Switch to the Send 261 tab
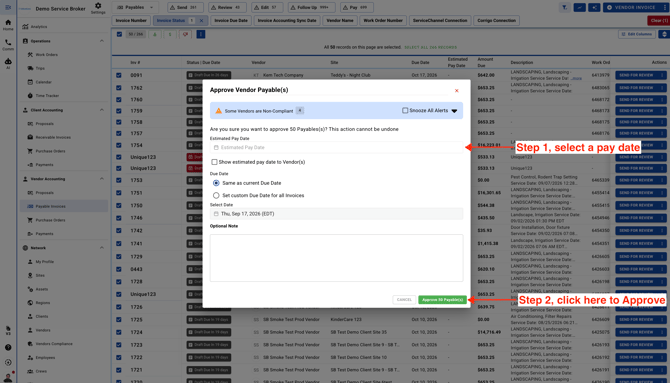Screen dimensions: 670x383 coord(184,7)
